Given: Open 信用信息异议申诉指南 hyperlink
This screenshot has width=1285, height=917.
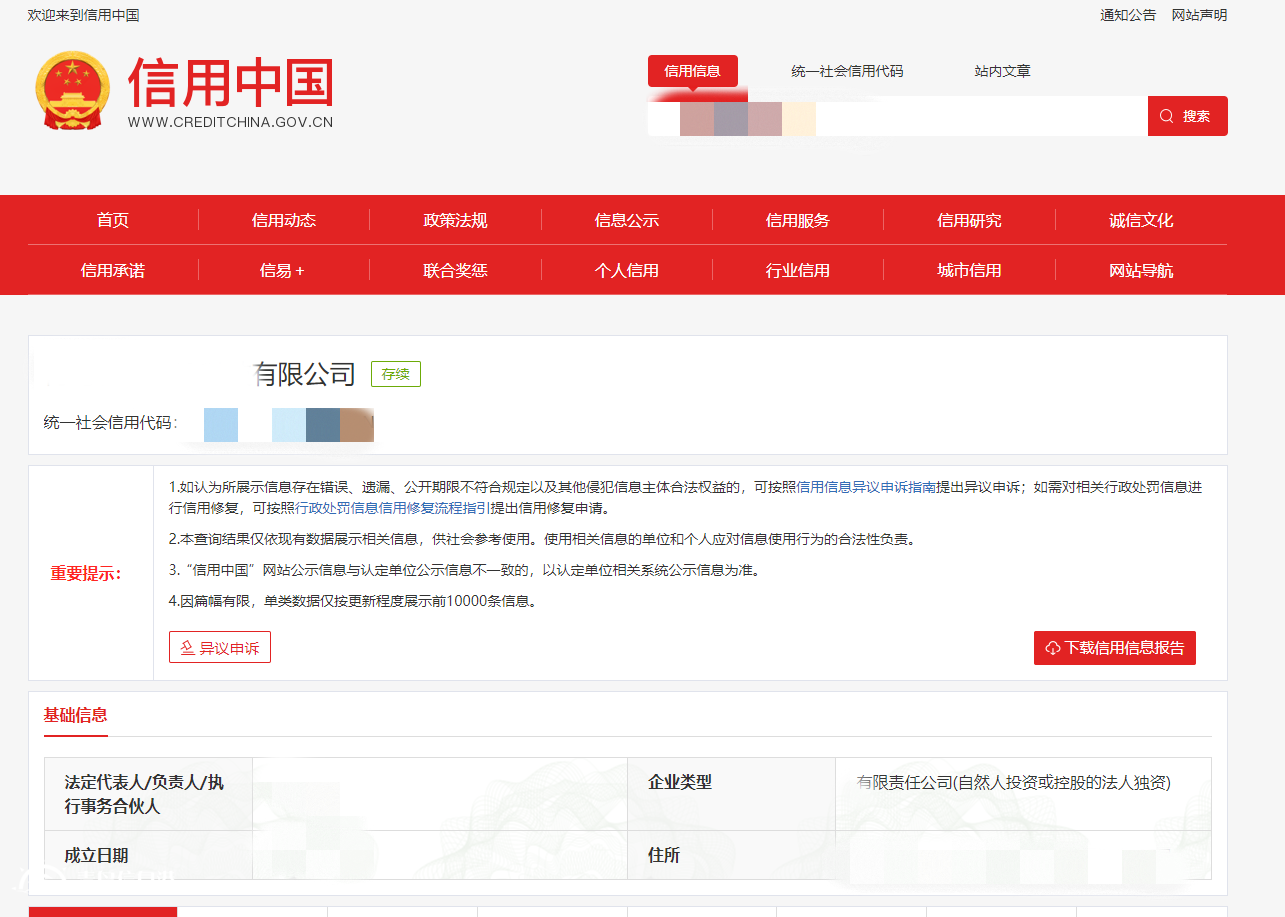Looking at the screenshot, I should [x=866, y=487].
